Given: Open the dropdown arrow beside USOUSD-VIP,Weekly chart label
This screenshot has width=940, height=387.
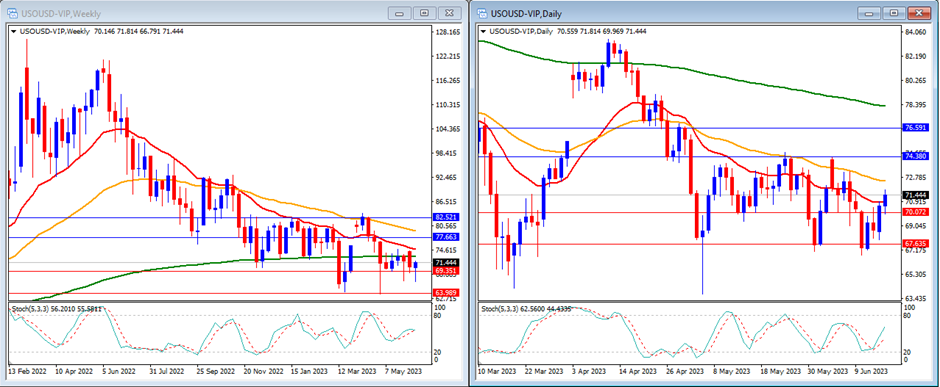Looking at the screenshot, I should coord(13,31).
